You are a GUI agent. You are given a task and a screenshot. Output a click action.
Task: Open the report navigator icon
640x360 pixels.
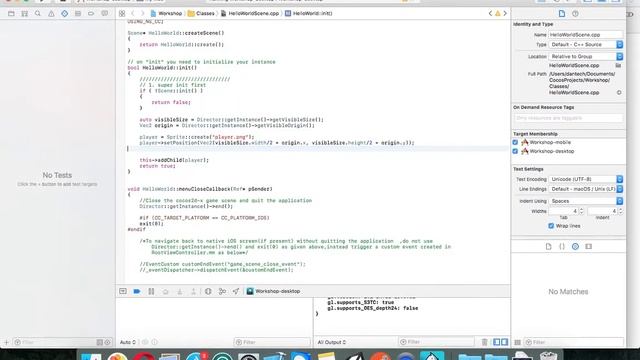(x=104, y=13)
